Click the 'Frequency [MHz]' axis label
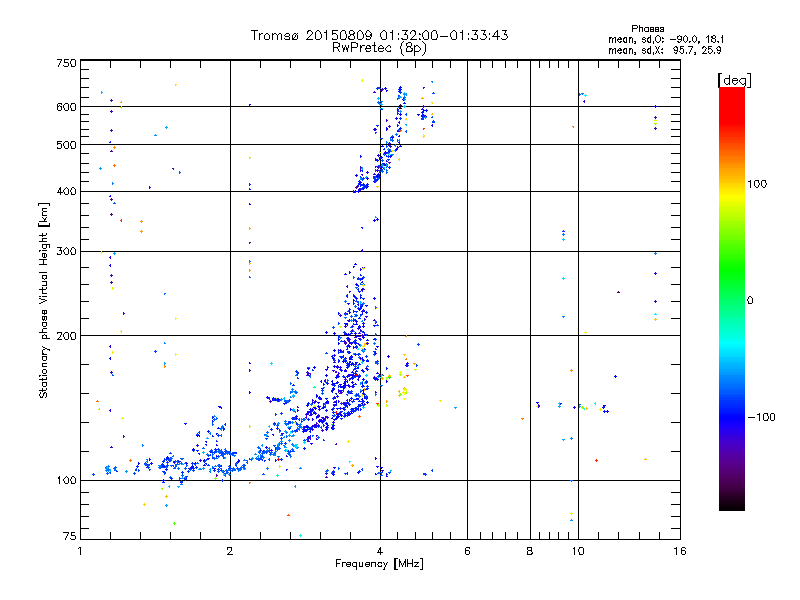800x600 pixels. tap(379, 564)
